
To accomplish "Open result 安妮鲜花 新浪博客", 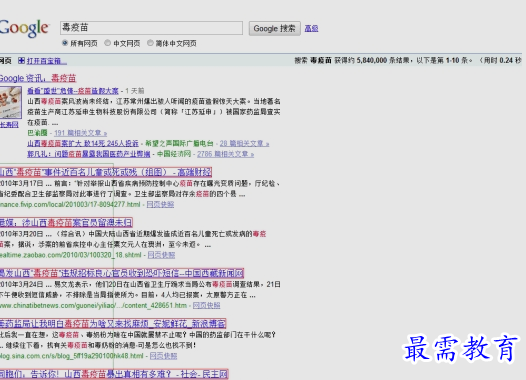I will pyautogui.click(x=113, y=324).
